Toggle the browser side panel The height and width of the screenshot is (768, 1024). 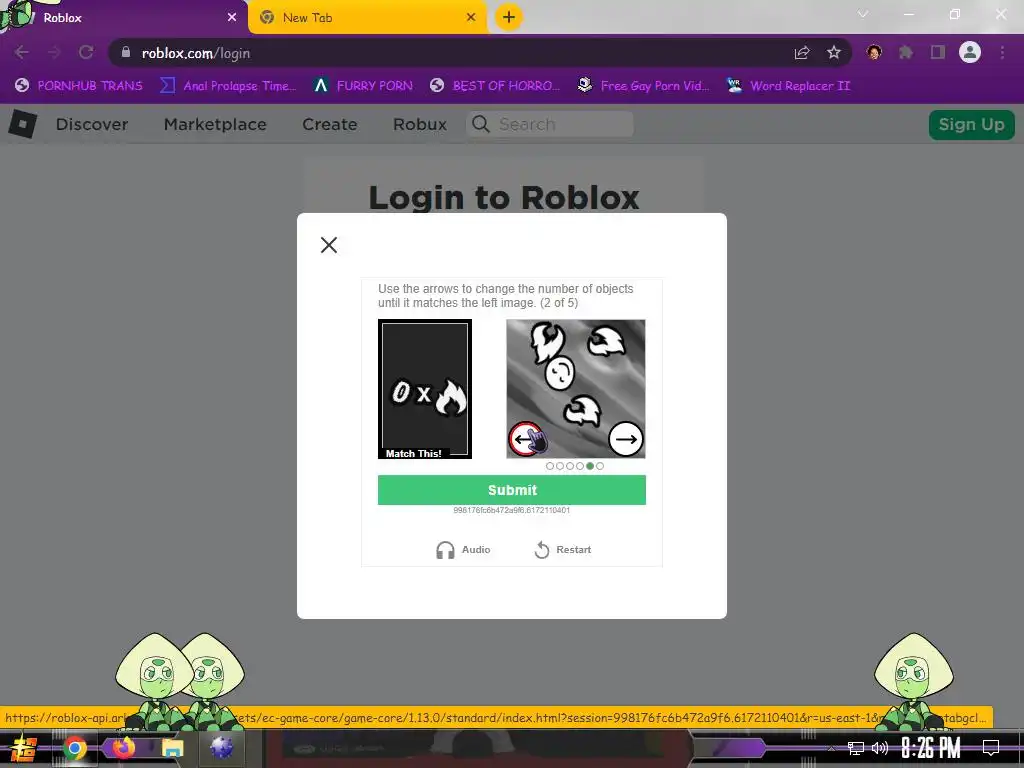[x=938, y=52]
